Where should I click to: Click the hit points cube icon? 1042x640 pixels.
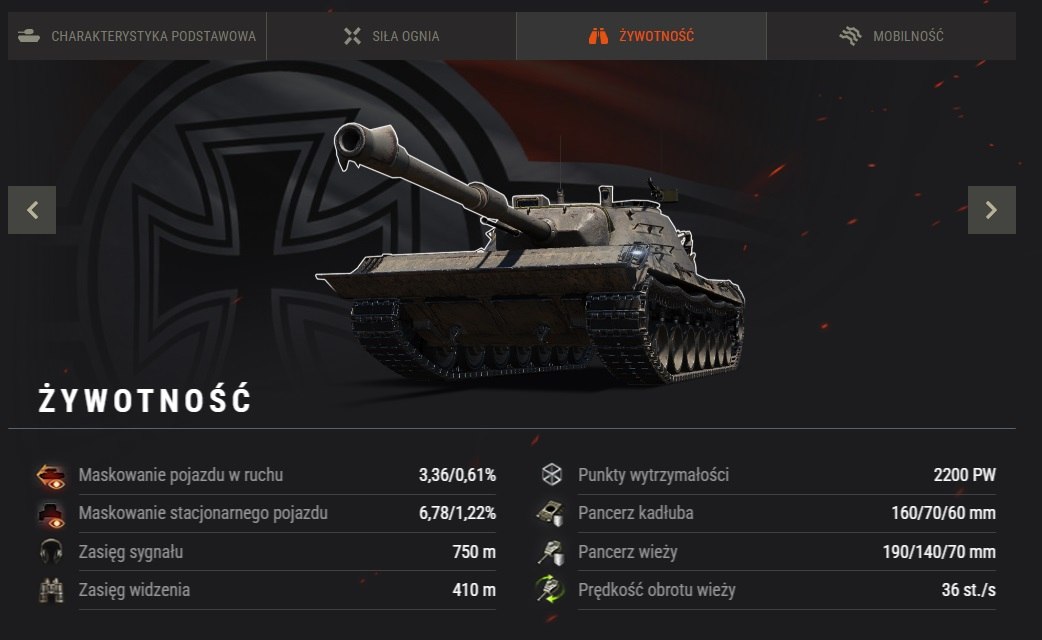[551, 475]
